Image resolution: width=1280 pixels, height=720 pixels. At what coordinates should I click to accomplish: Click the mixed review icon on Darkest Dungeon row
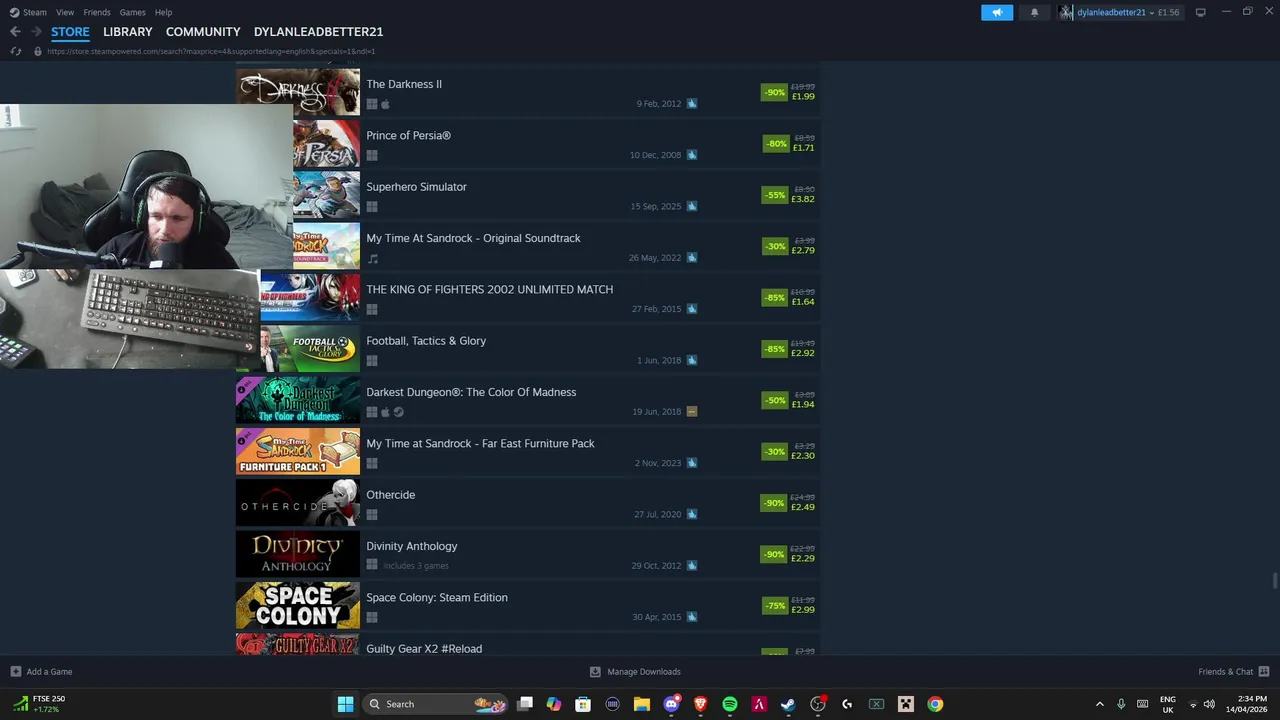pos(691,412)
